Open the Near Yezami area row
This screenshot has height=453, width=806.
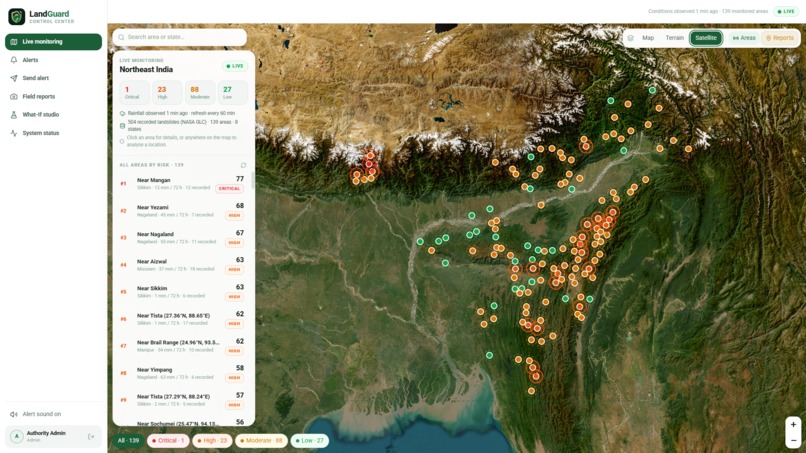(182, 211)
